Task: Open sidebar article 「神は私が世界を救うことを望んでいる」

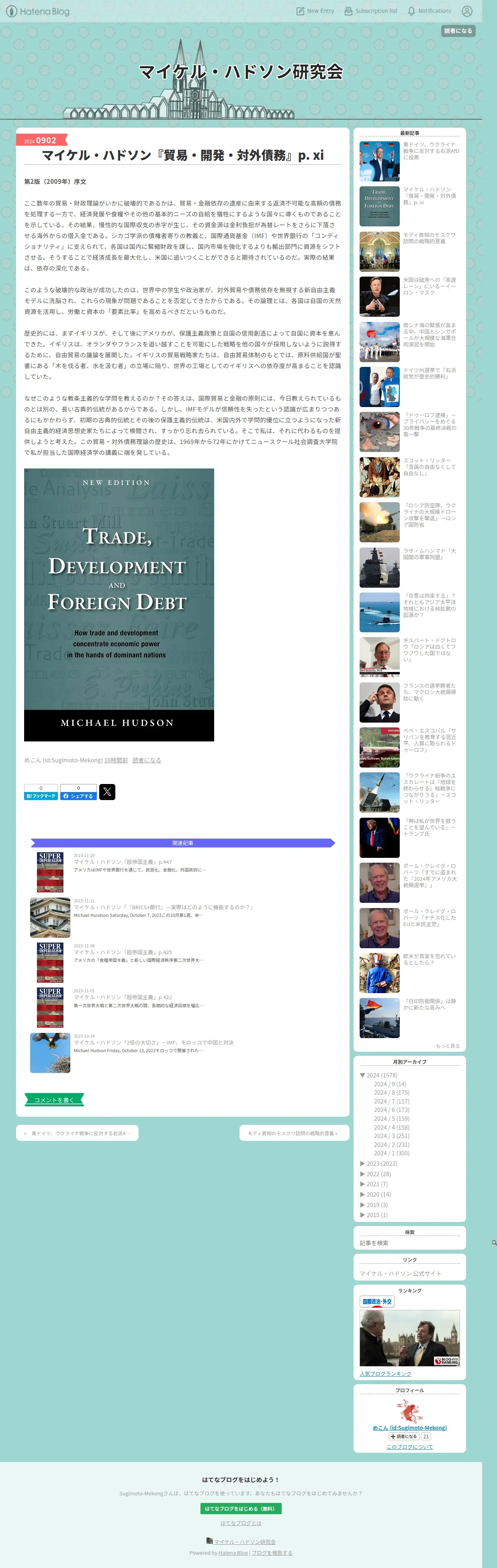Action: (430, 827)
